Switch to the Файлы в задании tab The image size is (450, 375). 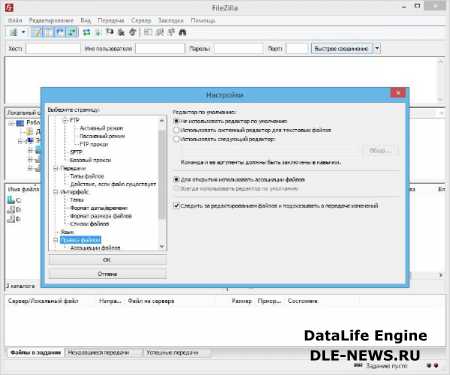[36, 352]
